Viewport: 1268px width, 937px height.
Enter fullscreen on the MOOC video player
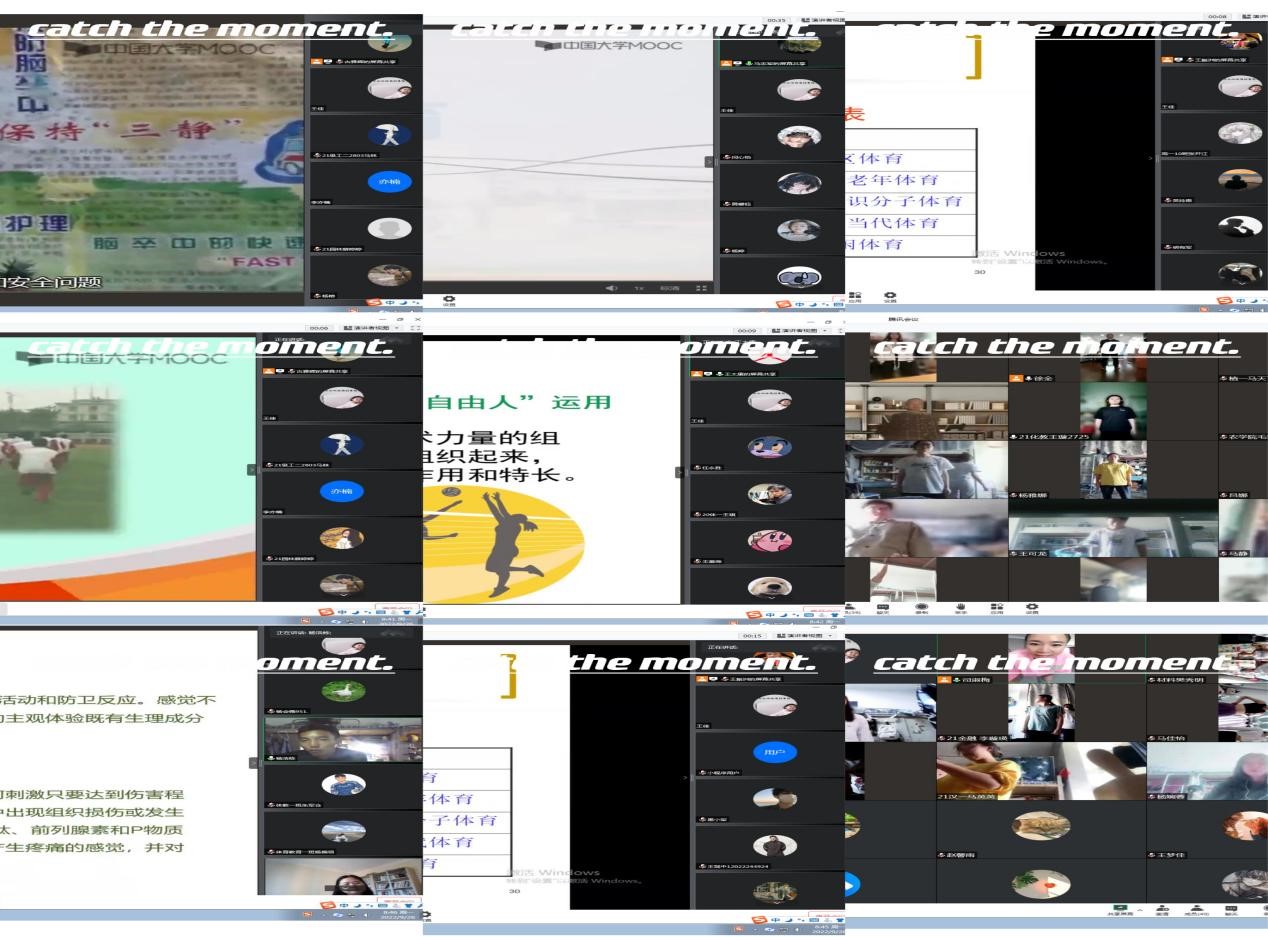[x=701, y=288]
